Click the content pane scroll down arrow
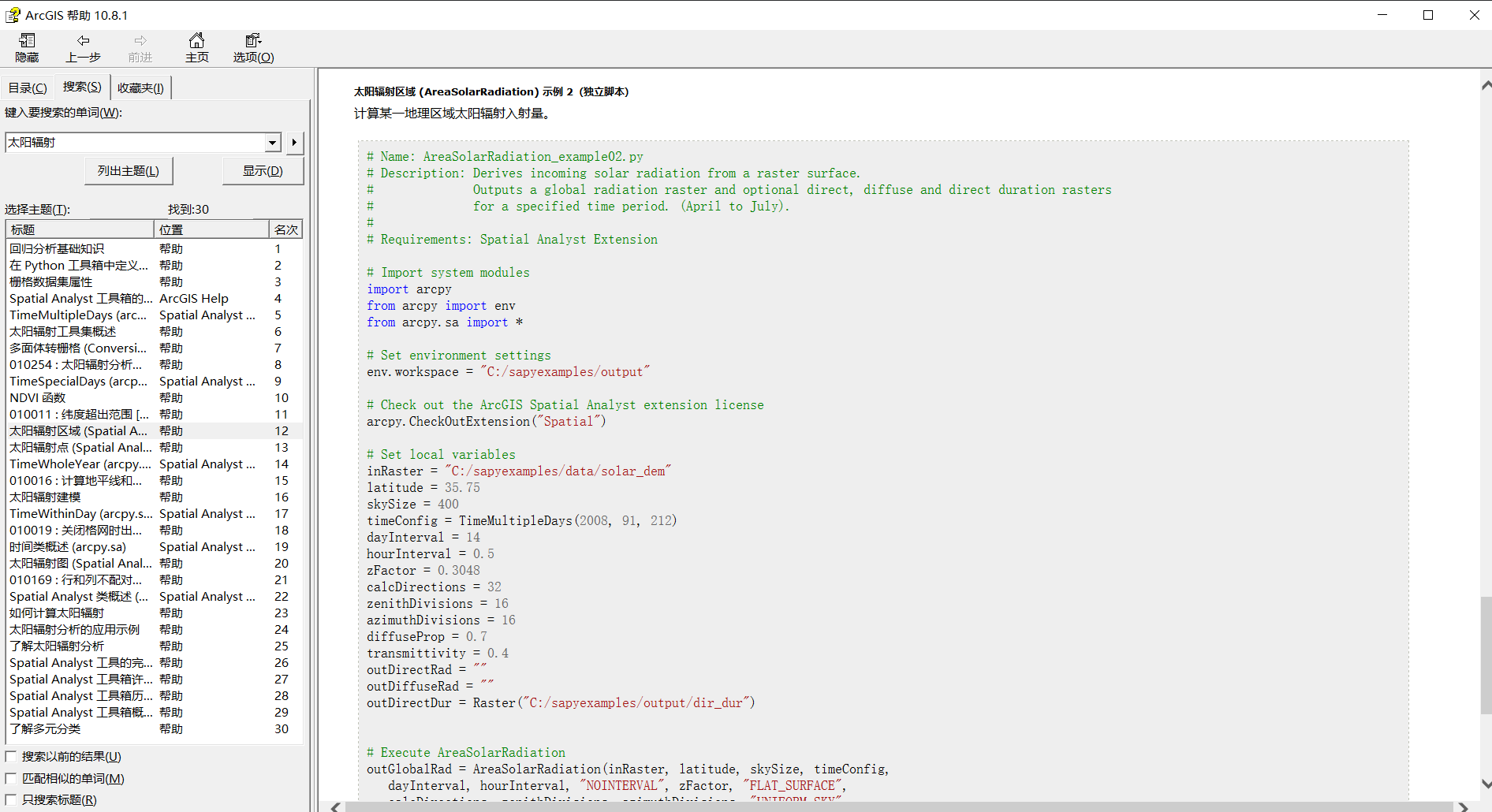Screen dimensions: 1492x812 (1486, 784)
